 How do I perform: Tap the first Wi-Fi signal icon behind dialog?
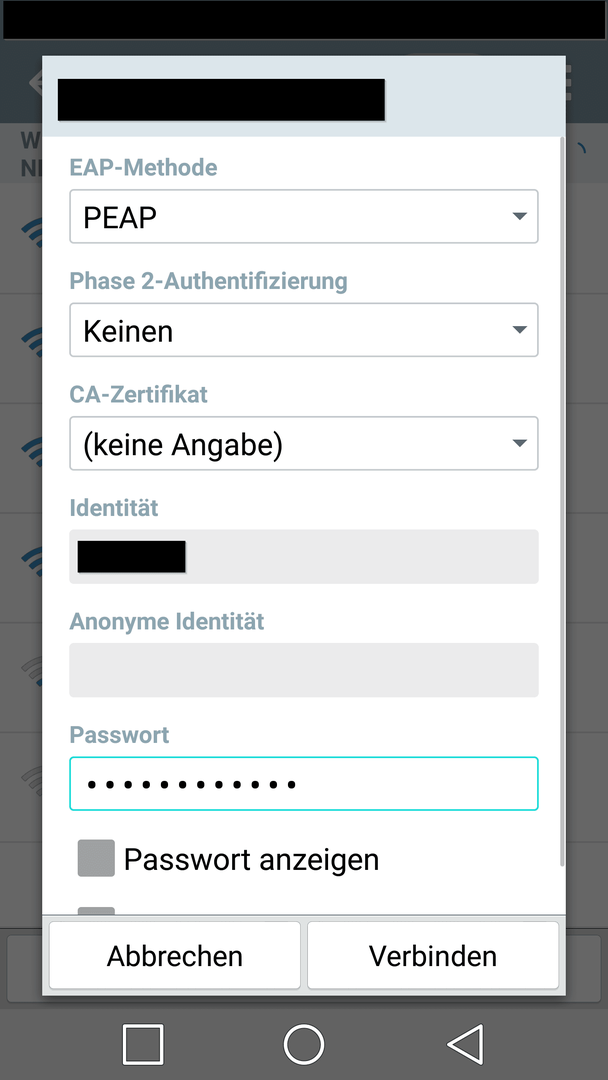[32, 232]
